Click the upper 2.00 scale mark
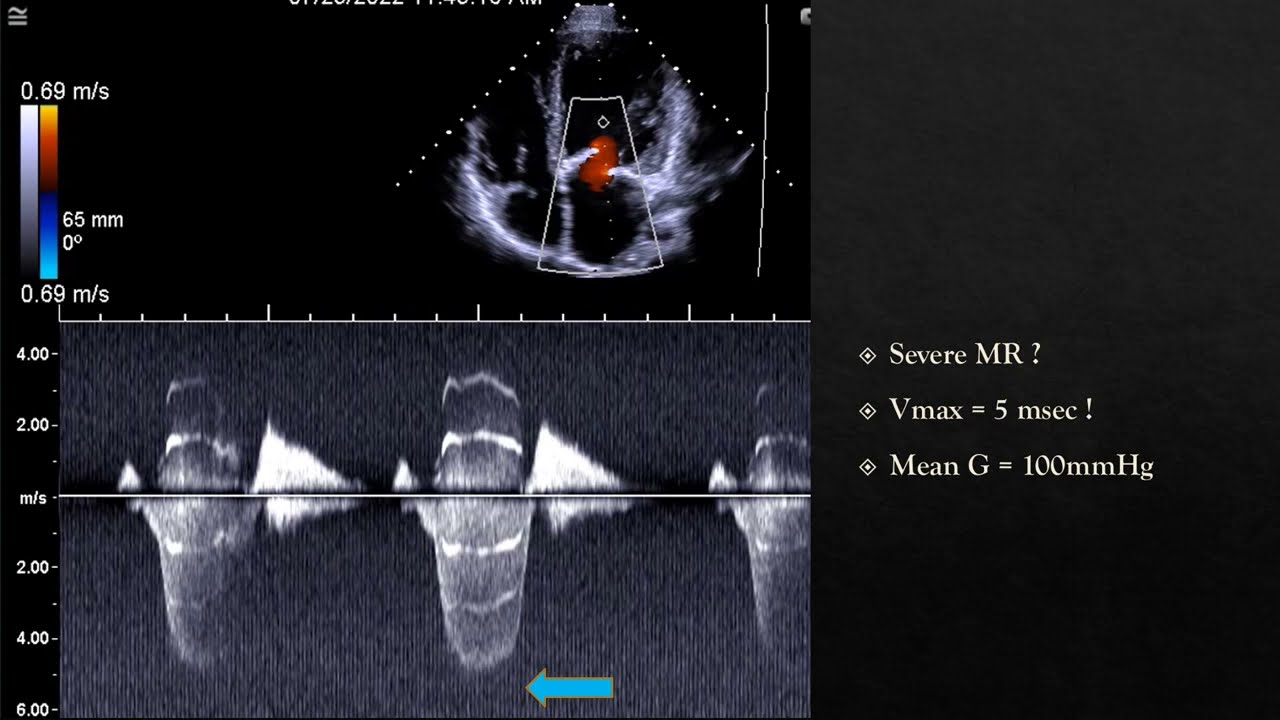 point(32,425)
